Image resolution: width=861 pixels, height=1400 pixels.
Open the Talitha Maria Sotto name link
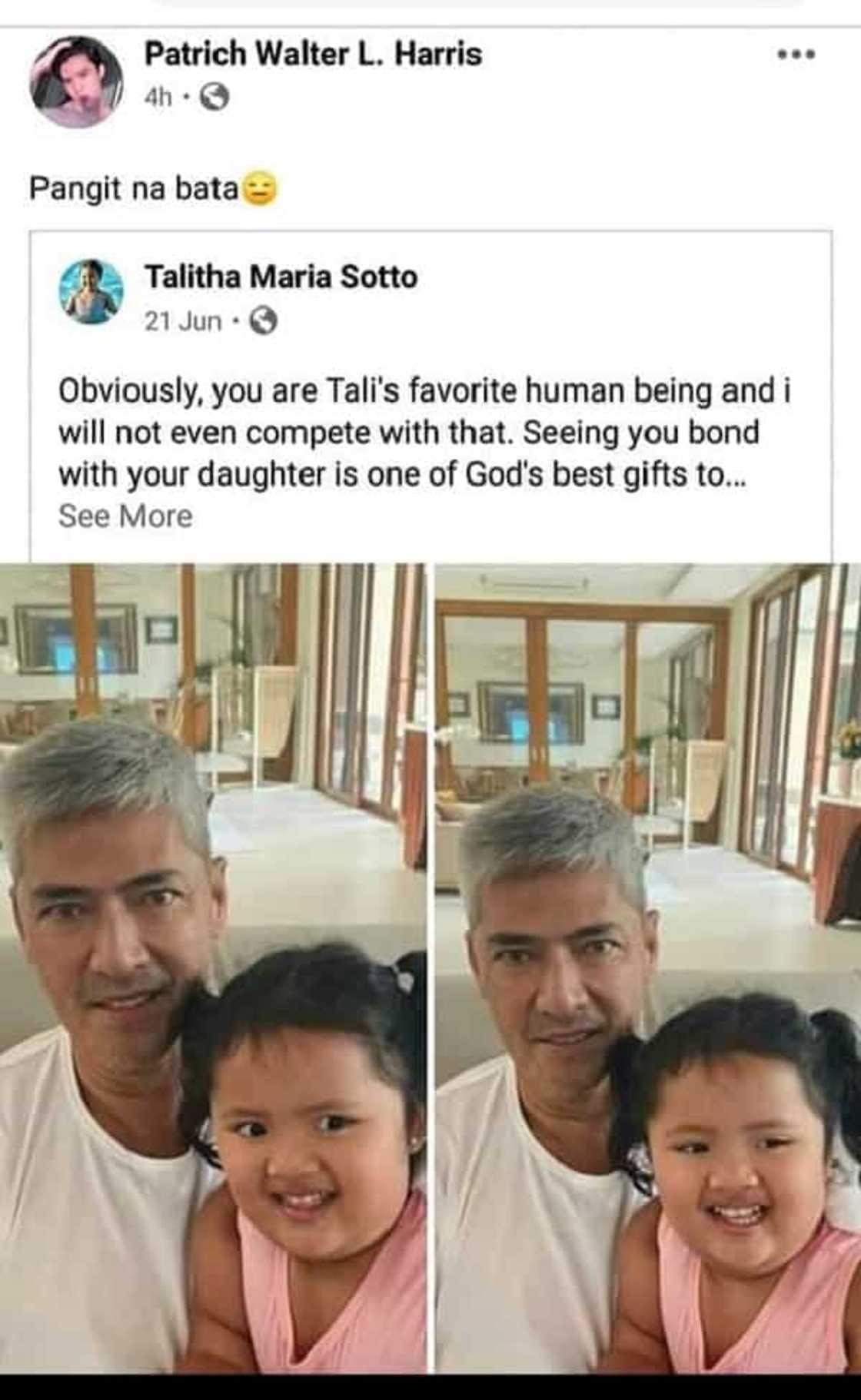click(x=281, y=277)
